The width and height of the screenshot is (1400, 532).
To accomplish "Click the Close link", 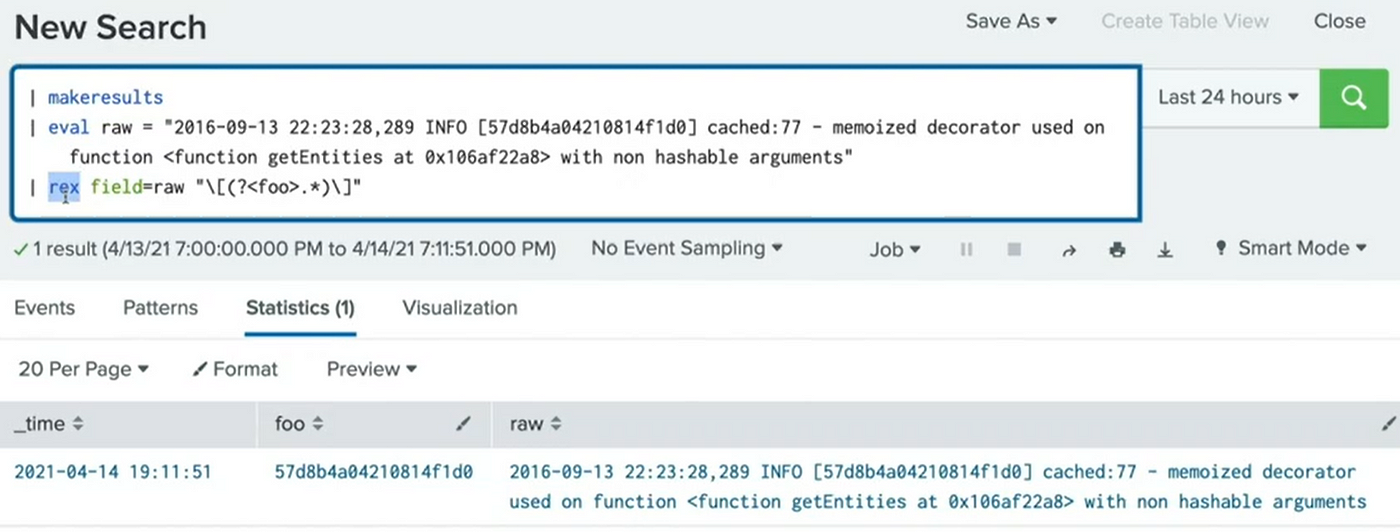I will tap(1339, 21).
